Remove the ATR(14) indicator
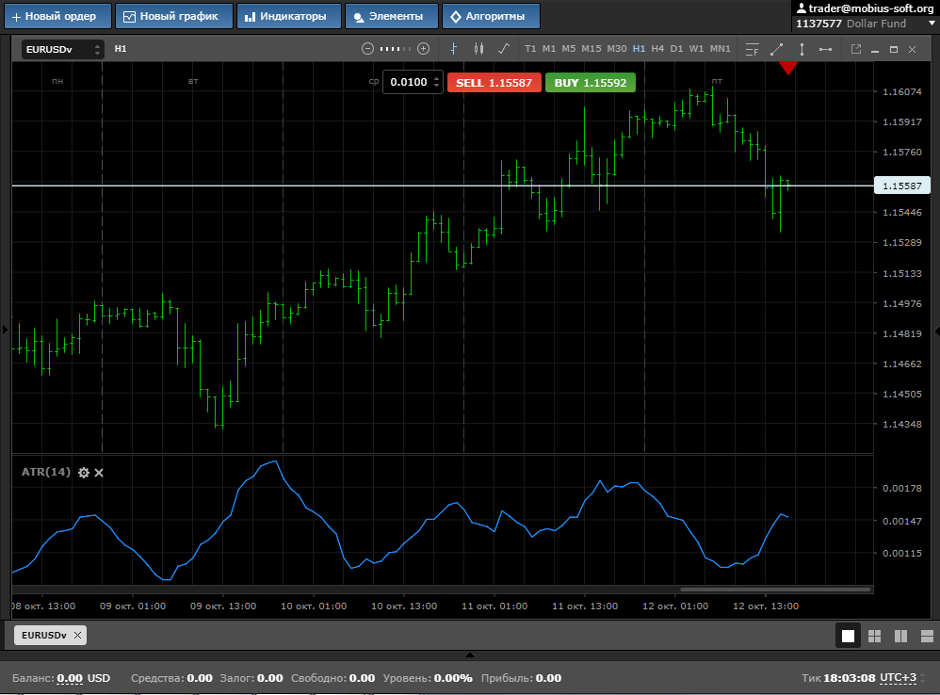940x695 pixels. click(99, 473)
